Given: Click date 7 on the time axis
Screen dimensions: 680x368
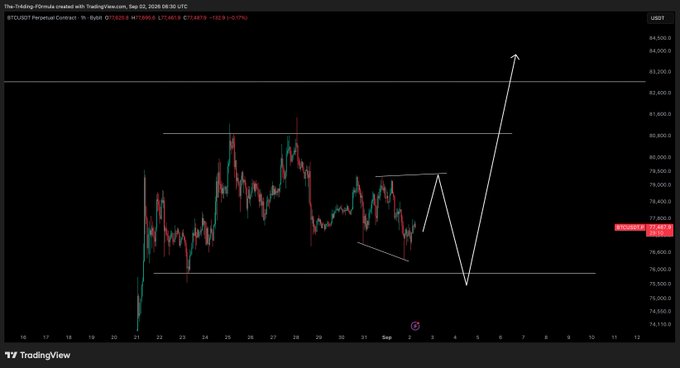Looking at the screenshot, I should click(x=523, y=337).
